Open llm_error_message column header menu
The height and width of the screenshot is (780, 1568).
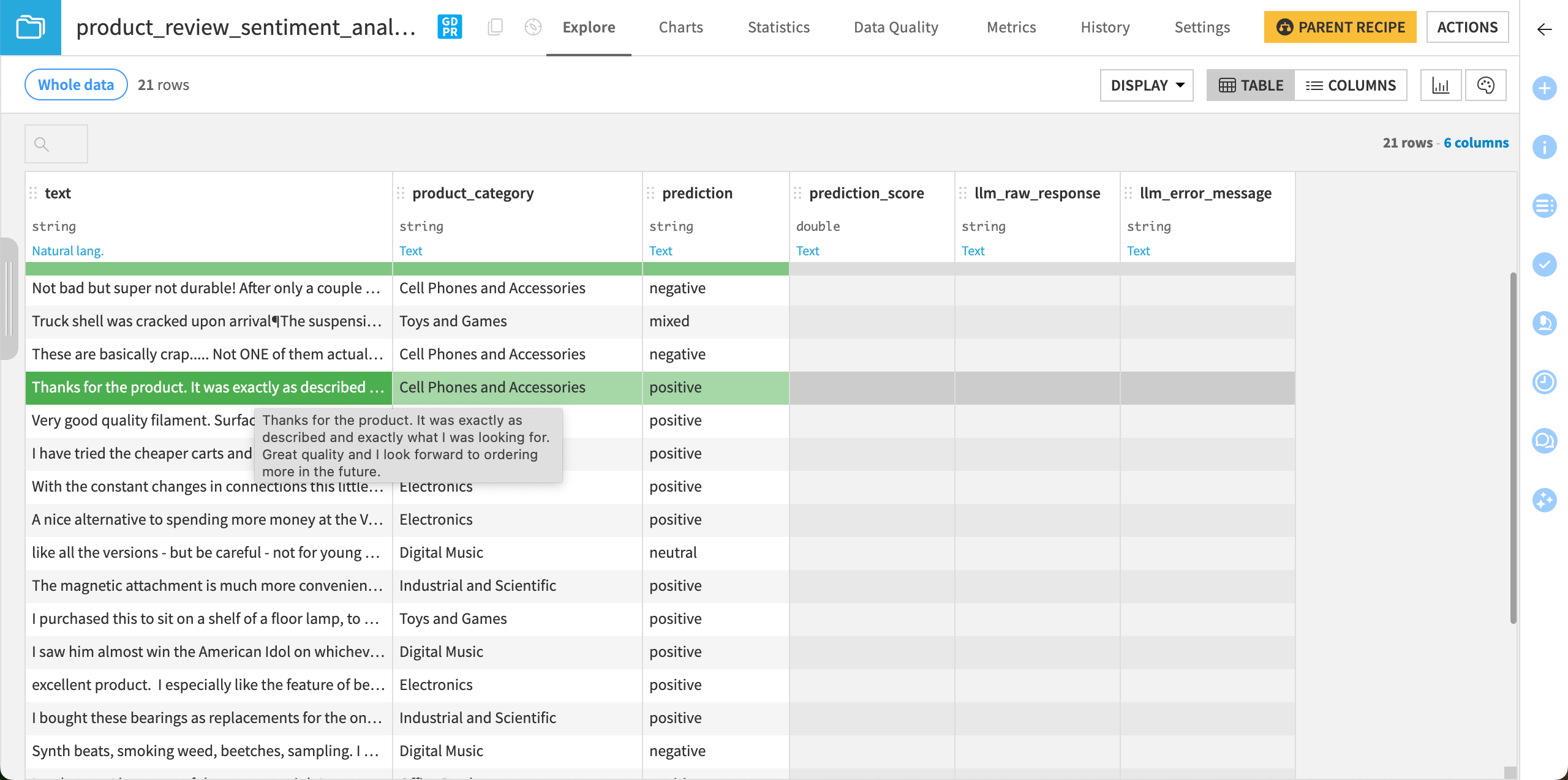(1205, 193)
